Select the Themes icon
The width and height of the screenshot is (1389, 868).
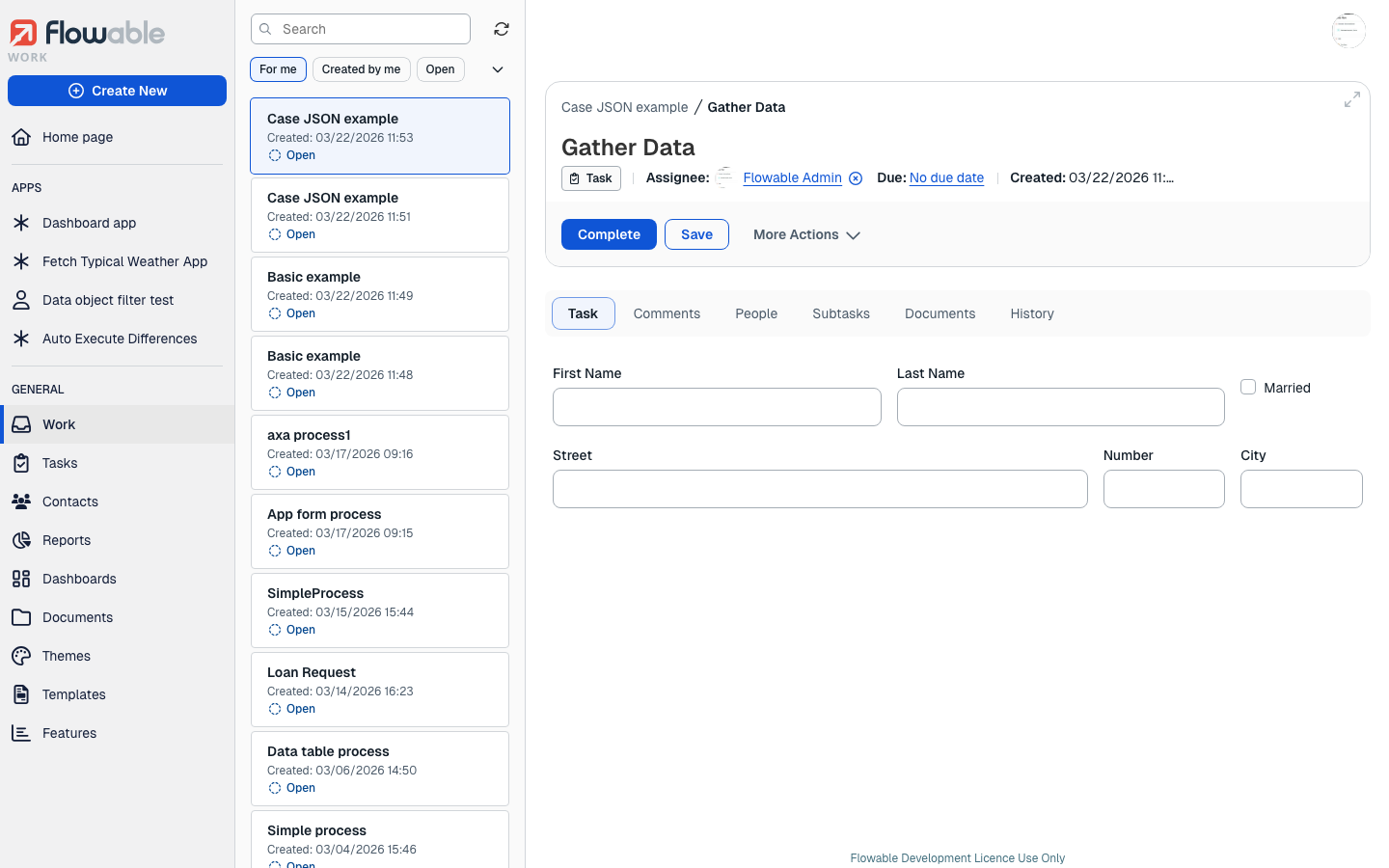click(x=21, y=655)
